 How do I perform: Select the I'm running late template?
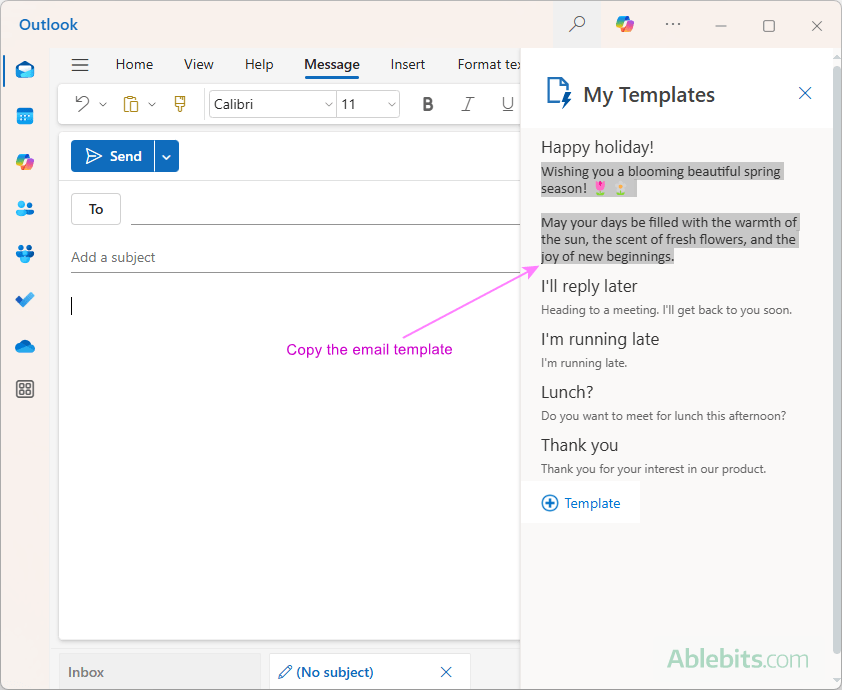[x=600, y=339]
